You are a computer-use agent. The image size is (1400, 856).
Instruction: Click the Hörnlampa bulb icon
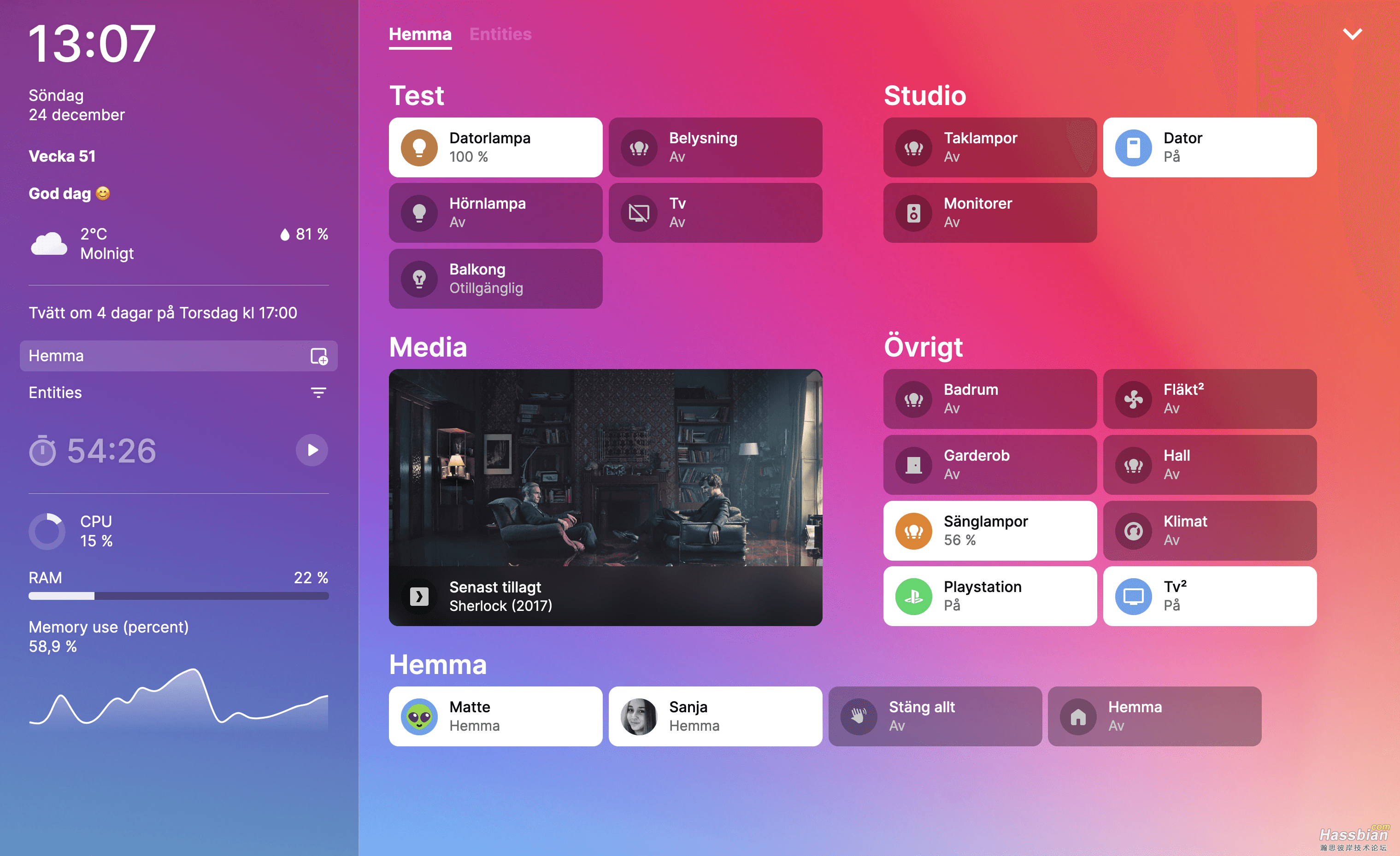pyautogui.click(x=419, y=213)
